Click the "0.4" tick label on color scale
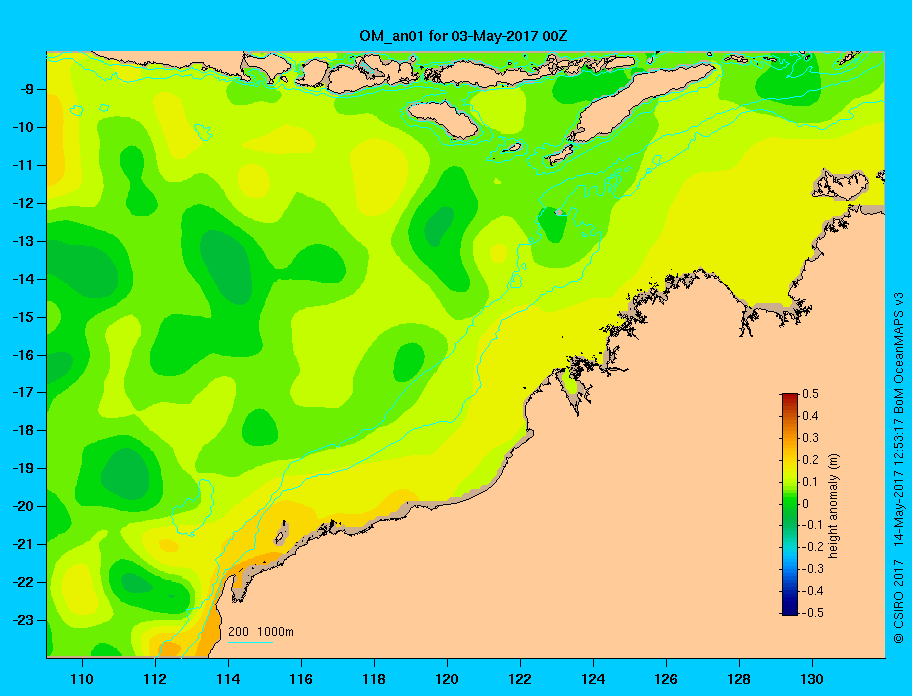The image size is (912, 696). tap(810, 416)
